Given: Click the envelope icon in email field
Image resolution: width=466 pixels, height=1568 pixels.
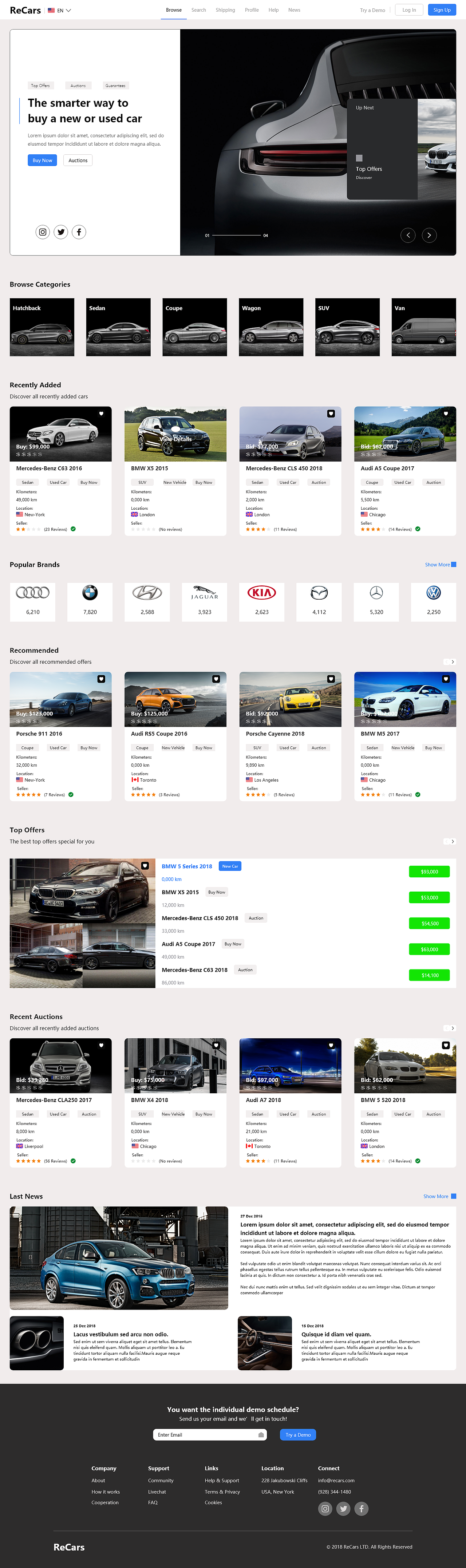Looking at the screenshot, I should point(261,1435).
